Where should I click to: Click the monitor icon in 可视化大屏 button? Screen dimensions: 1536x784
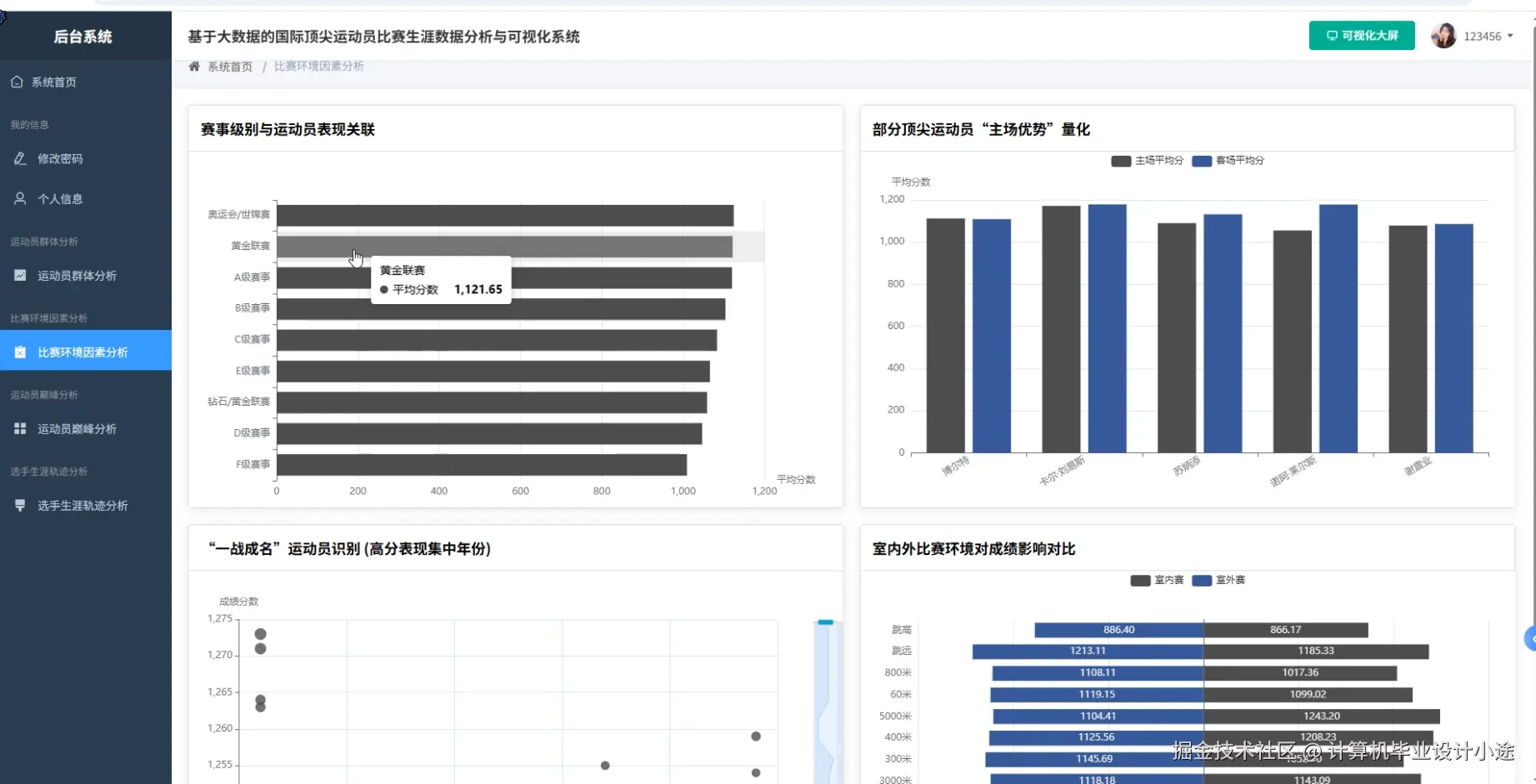tap(1331, 36)
